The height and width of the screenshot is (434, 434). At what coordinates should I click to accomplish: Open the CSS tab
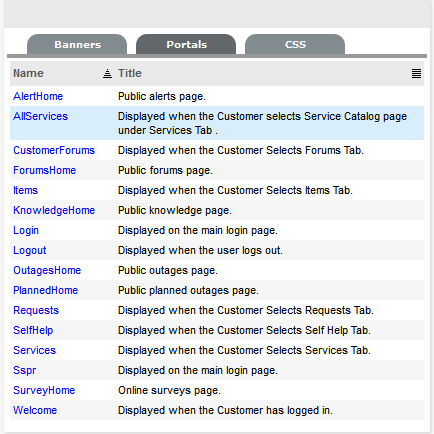tap(295, 44)
